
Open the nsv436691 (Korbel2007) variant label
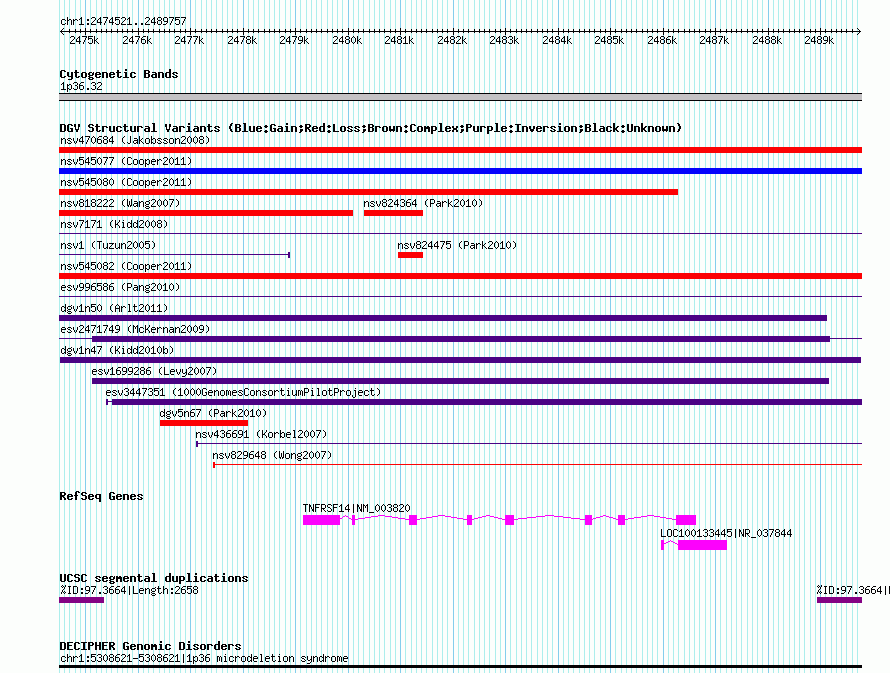(261, 434)
